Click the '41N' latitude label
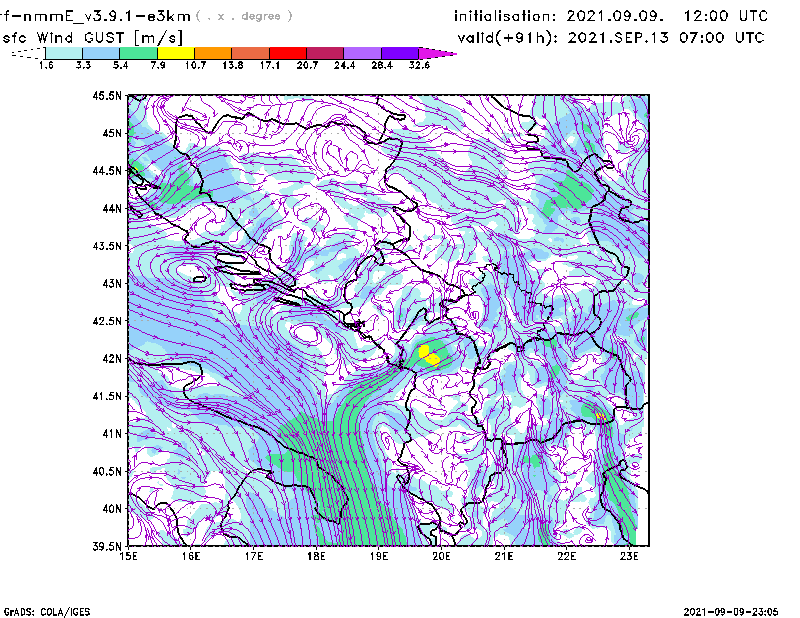The width and height of the screenshot is (800, 618). (x=112, y=434)
